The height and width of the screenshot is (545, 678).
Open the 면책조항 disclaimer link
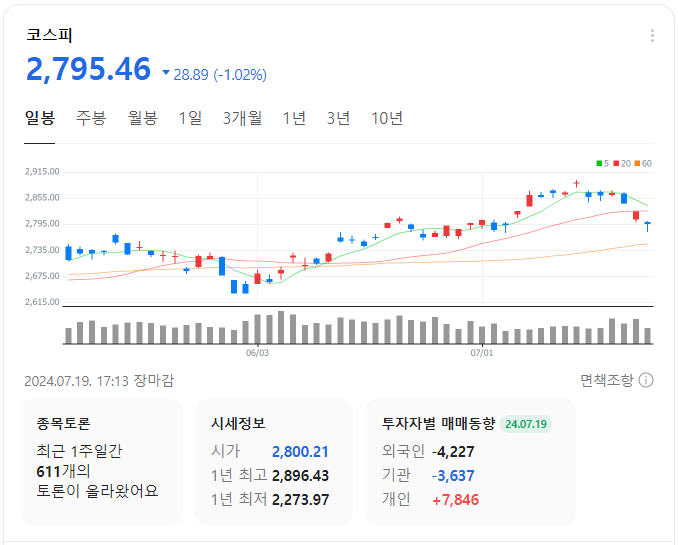pyautogui.click(x=607, y=380)
